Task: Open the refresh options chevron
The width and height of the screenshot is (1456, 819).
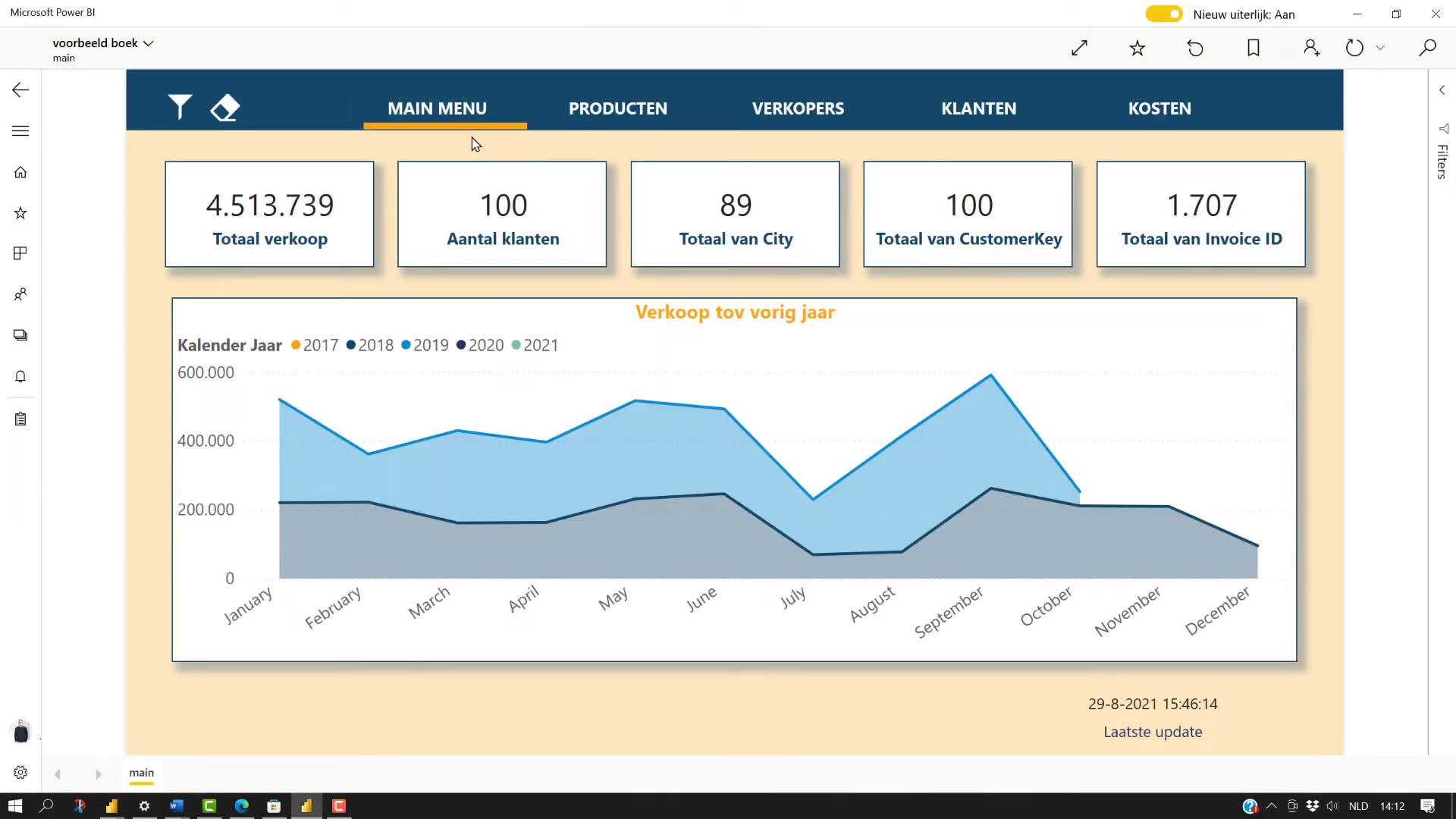Action: [x=1382, y=48]
